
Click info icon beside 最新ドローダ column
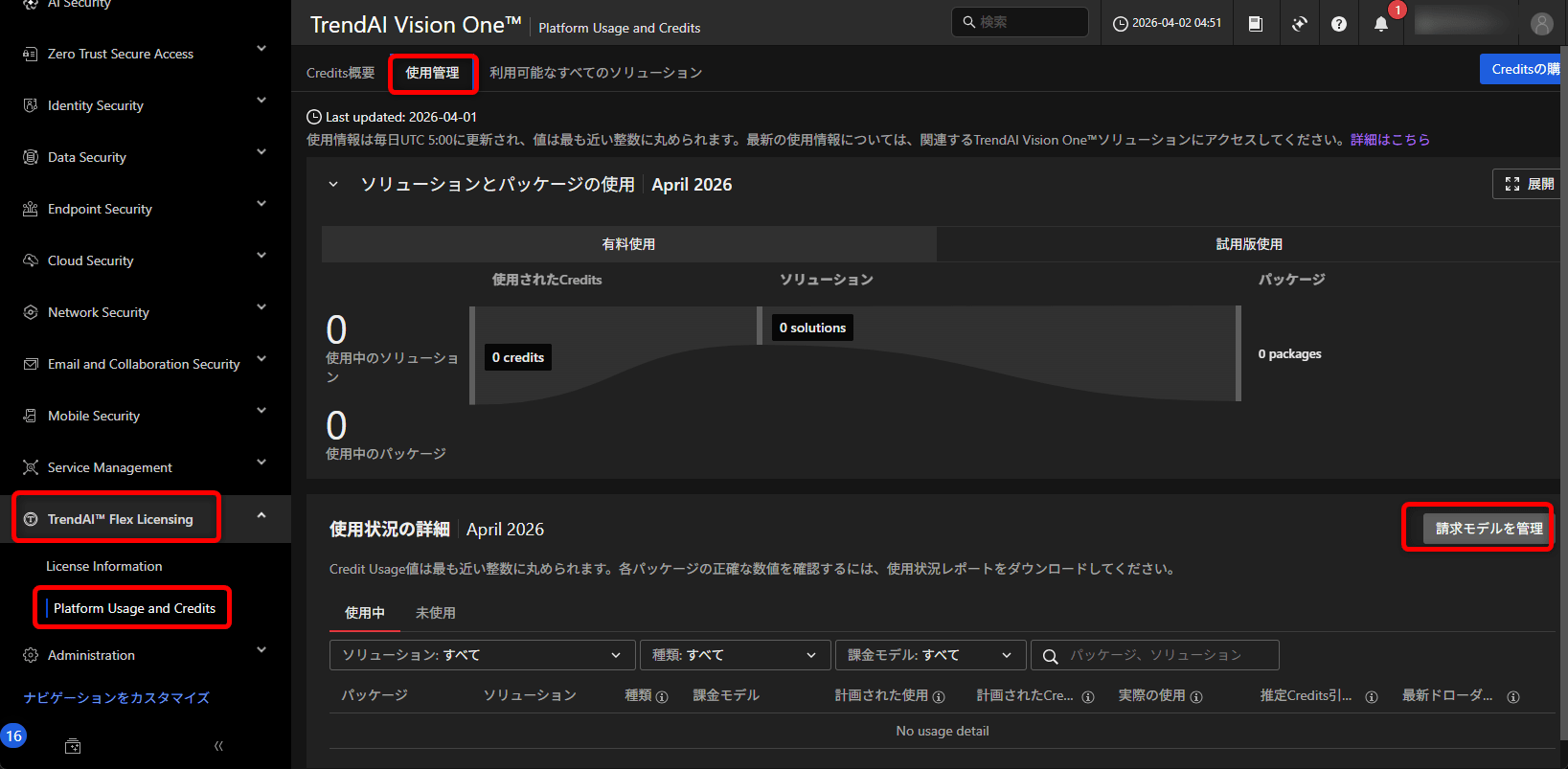coord(1513,697)
